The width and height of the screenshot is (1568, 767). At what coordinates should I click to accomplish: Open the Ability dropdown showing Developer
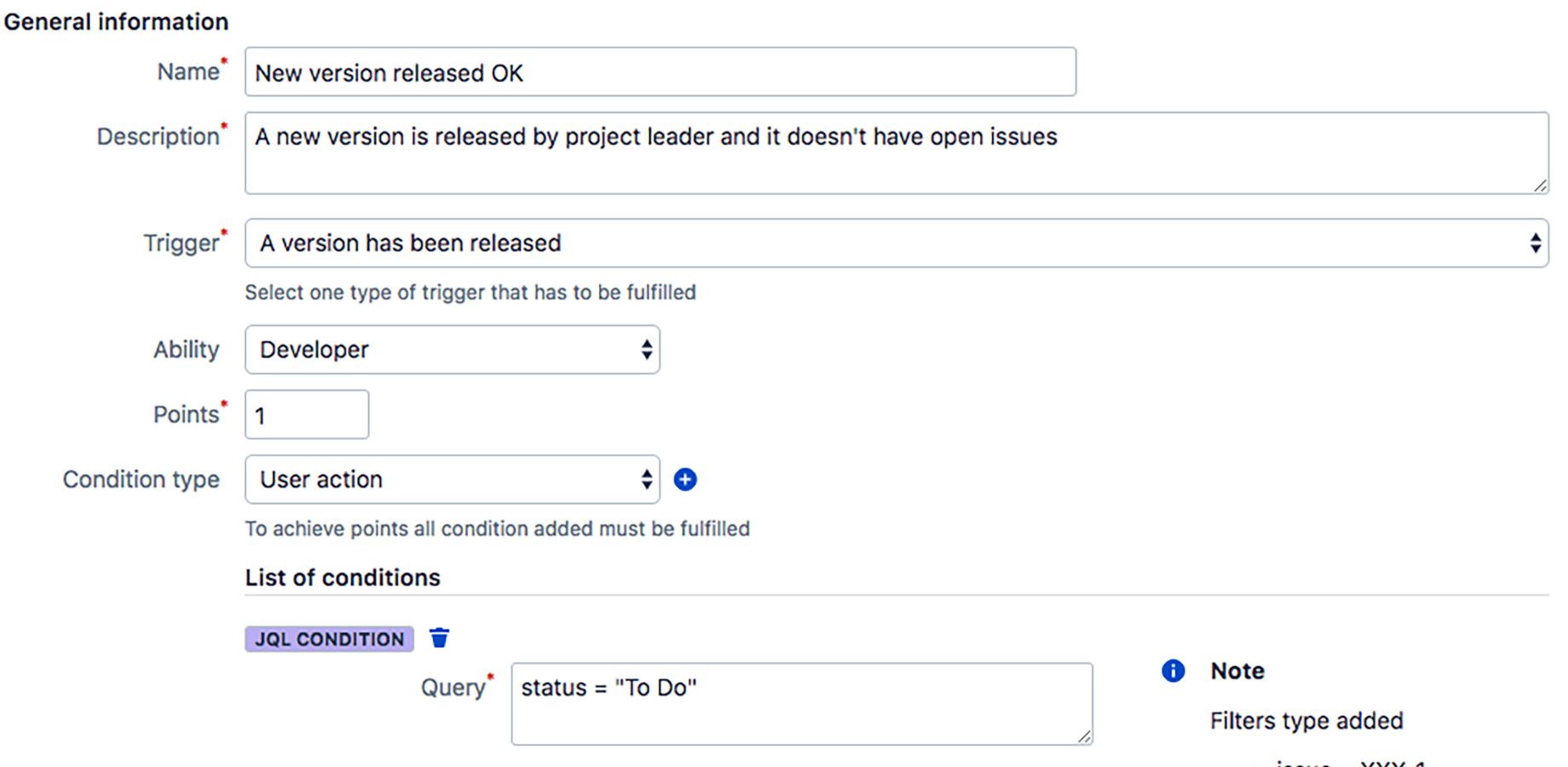(x=453, y=349)
